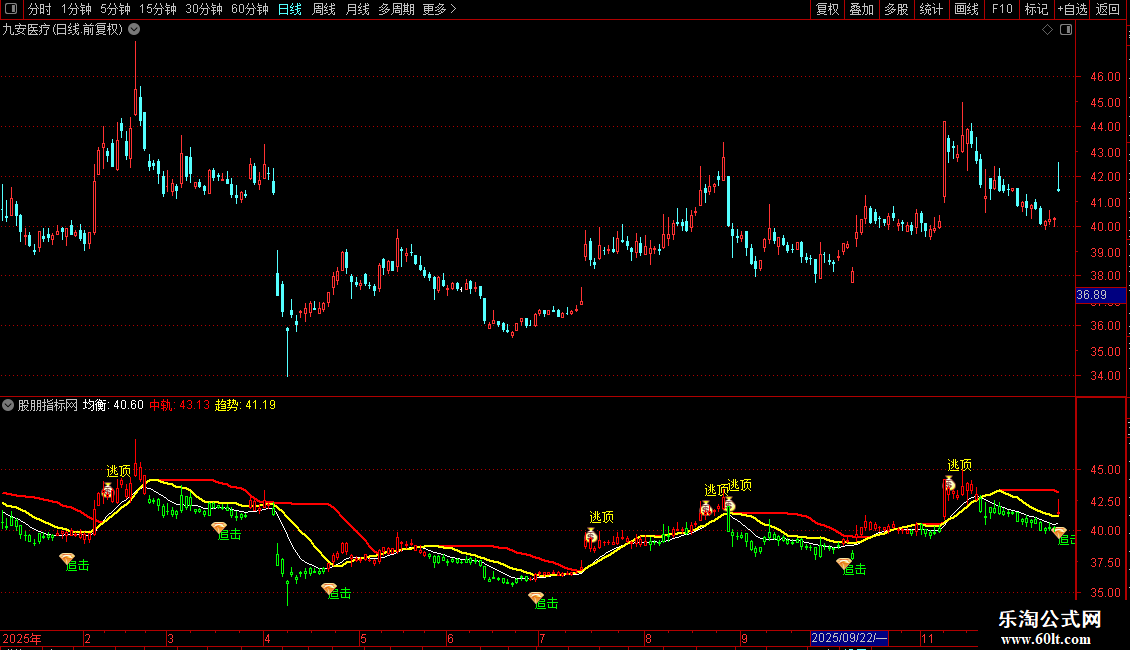Click the 46.00 price axis label

click(x=1105, y=76)
